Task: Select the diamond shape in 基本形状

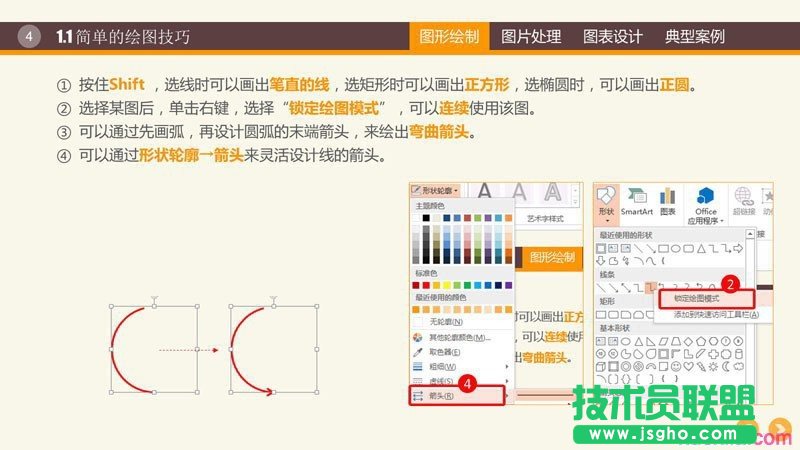Action: pyautogui.click(x=688, y=341)
